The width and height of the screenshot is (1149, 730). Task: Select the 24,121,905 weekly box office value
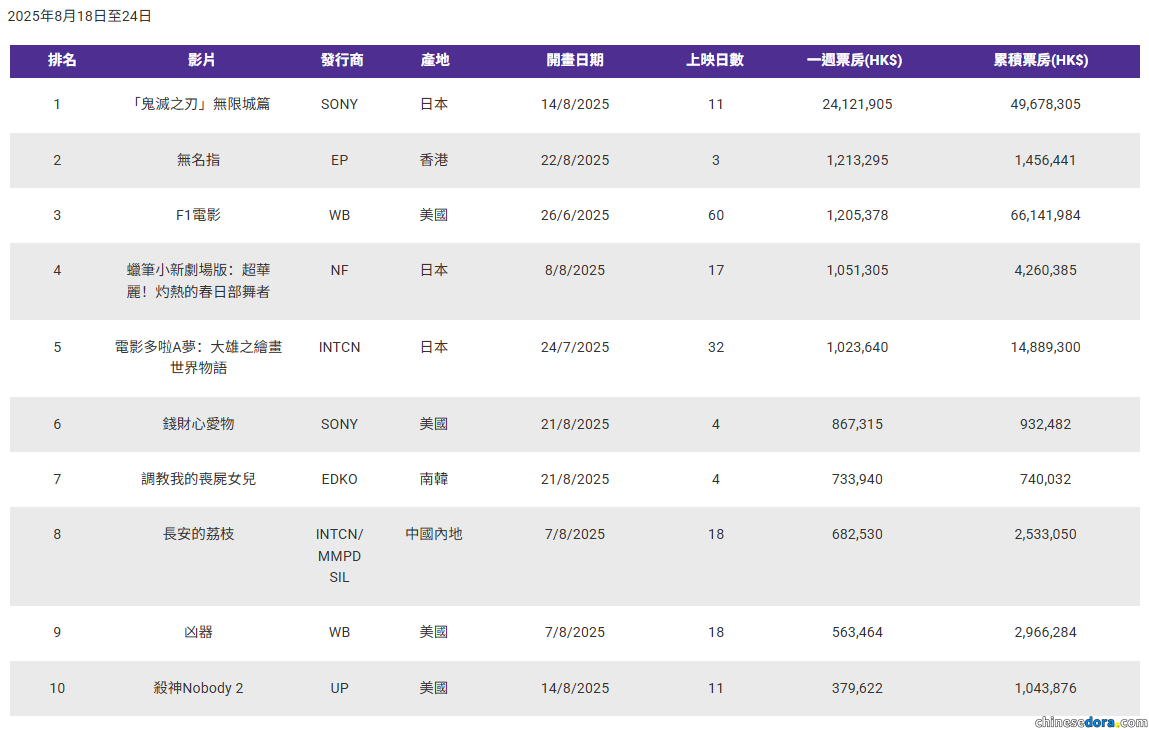pyautogui.click(x=857, y=104)
